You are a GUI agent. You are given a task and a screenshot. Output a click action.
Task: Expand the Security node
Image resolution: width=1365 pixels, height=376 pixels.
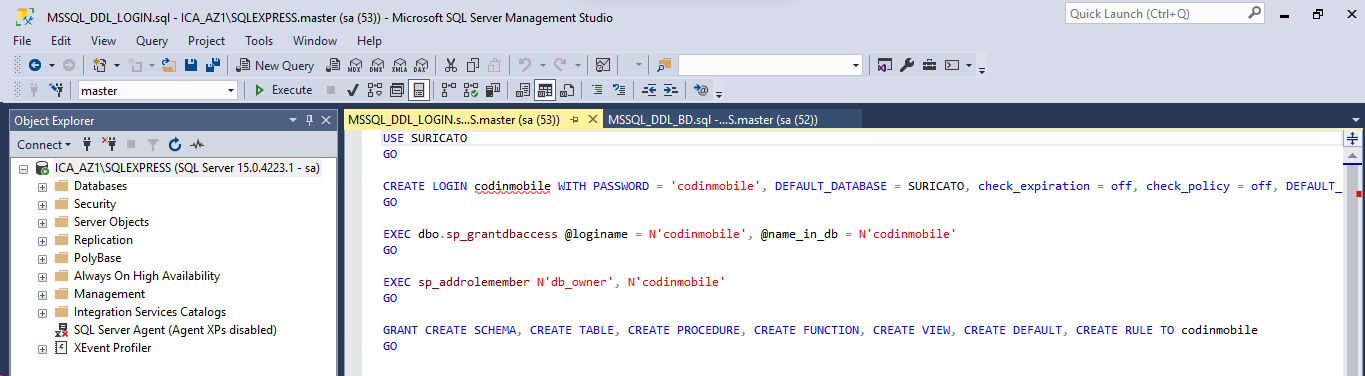pos(42,204)
